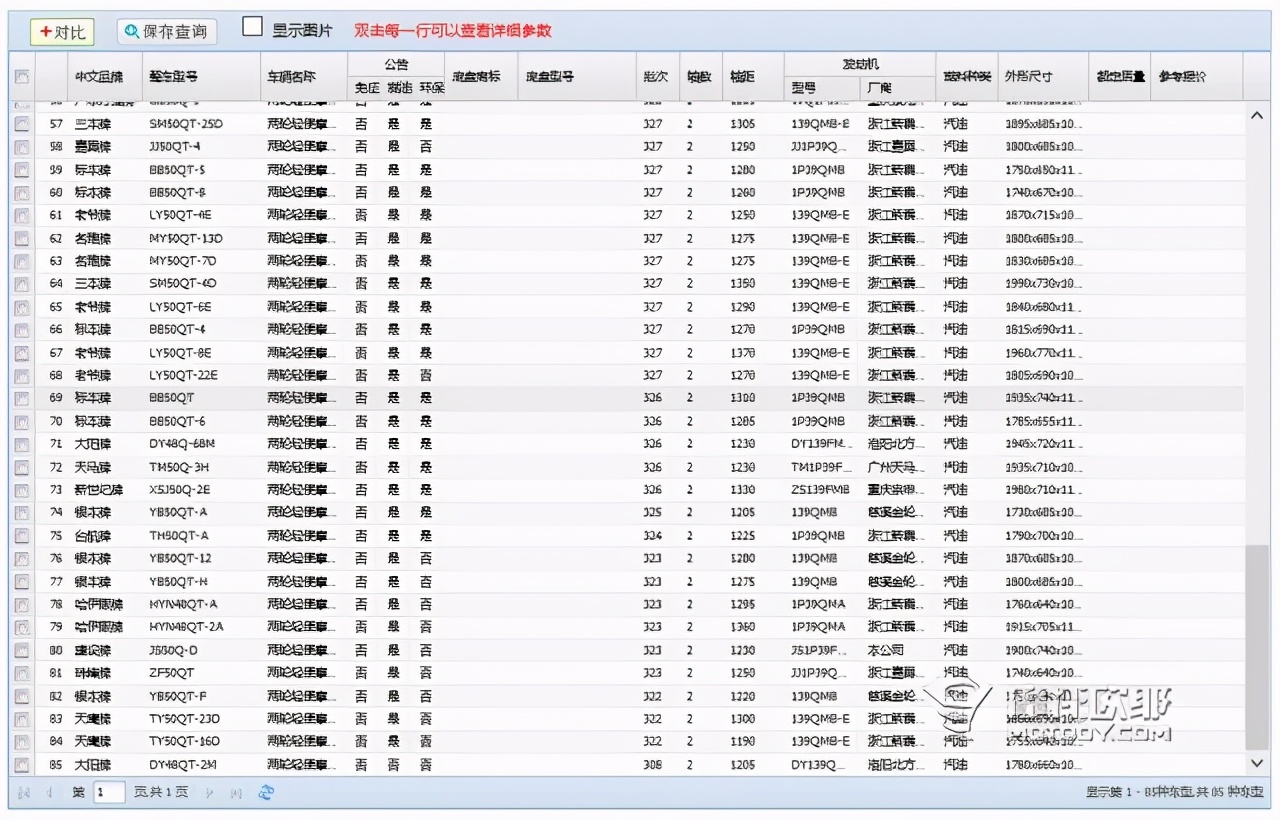Check the row 64 SM50QT-4D checkbox

point(22,284)
